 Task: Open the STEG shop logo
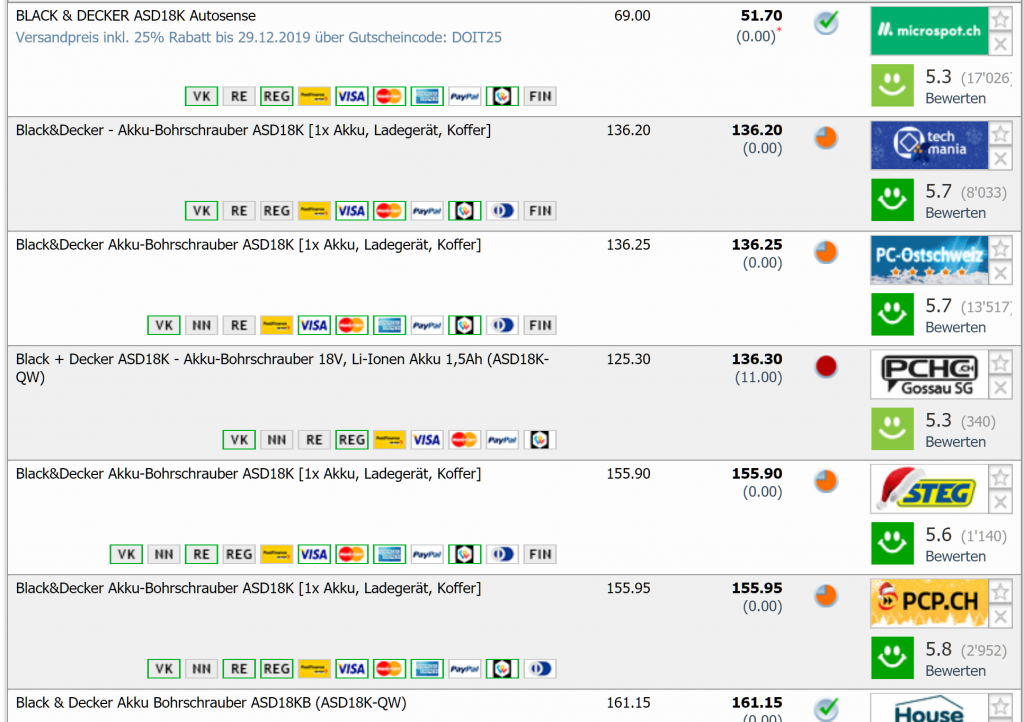click(929, 489)
